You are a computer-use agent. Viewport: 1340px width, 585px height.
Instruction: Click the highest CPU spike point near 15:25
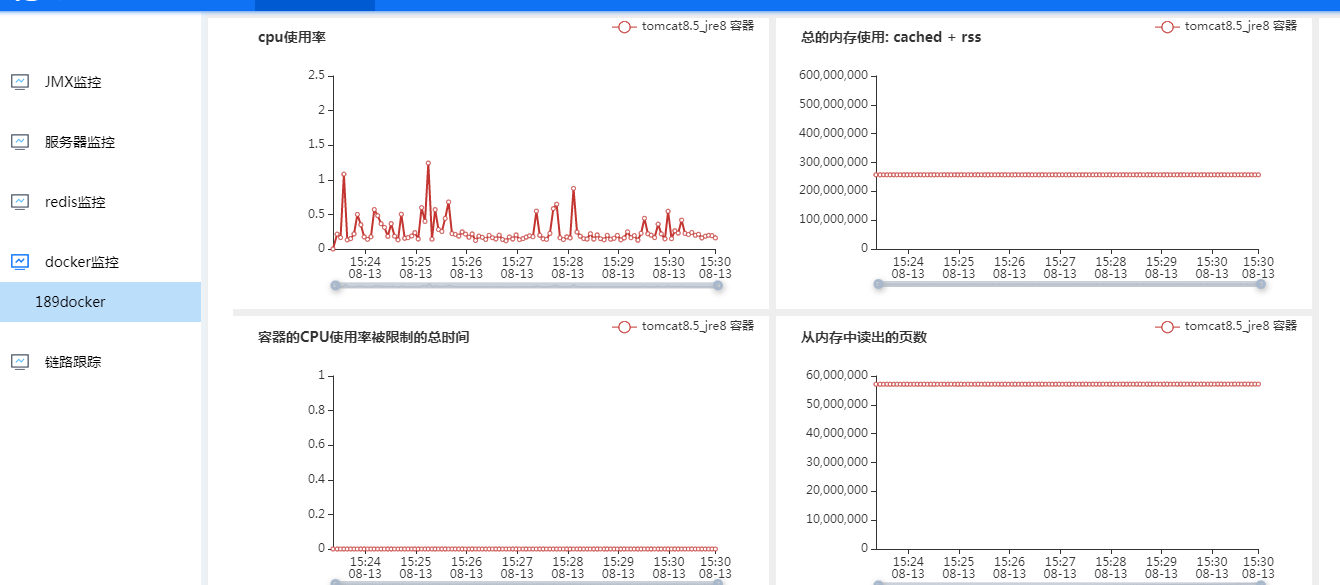click(428, 163)
